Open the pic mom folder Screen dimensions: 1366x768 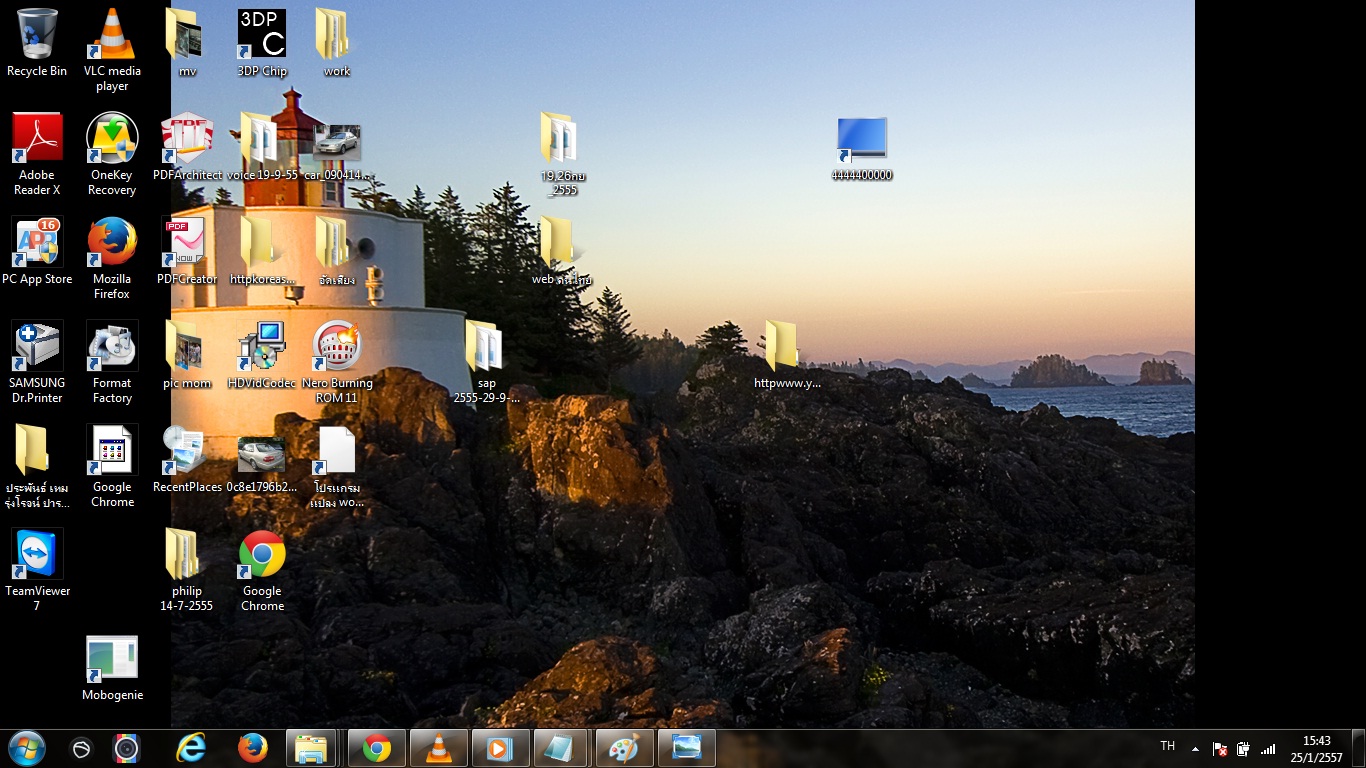pyautogui.click(x=187, y=354)
